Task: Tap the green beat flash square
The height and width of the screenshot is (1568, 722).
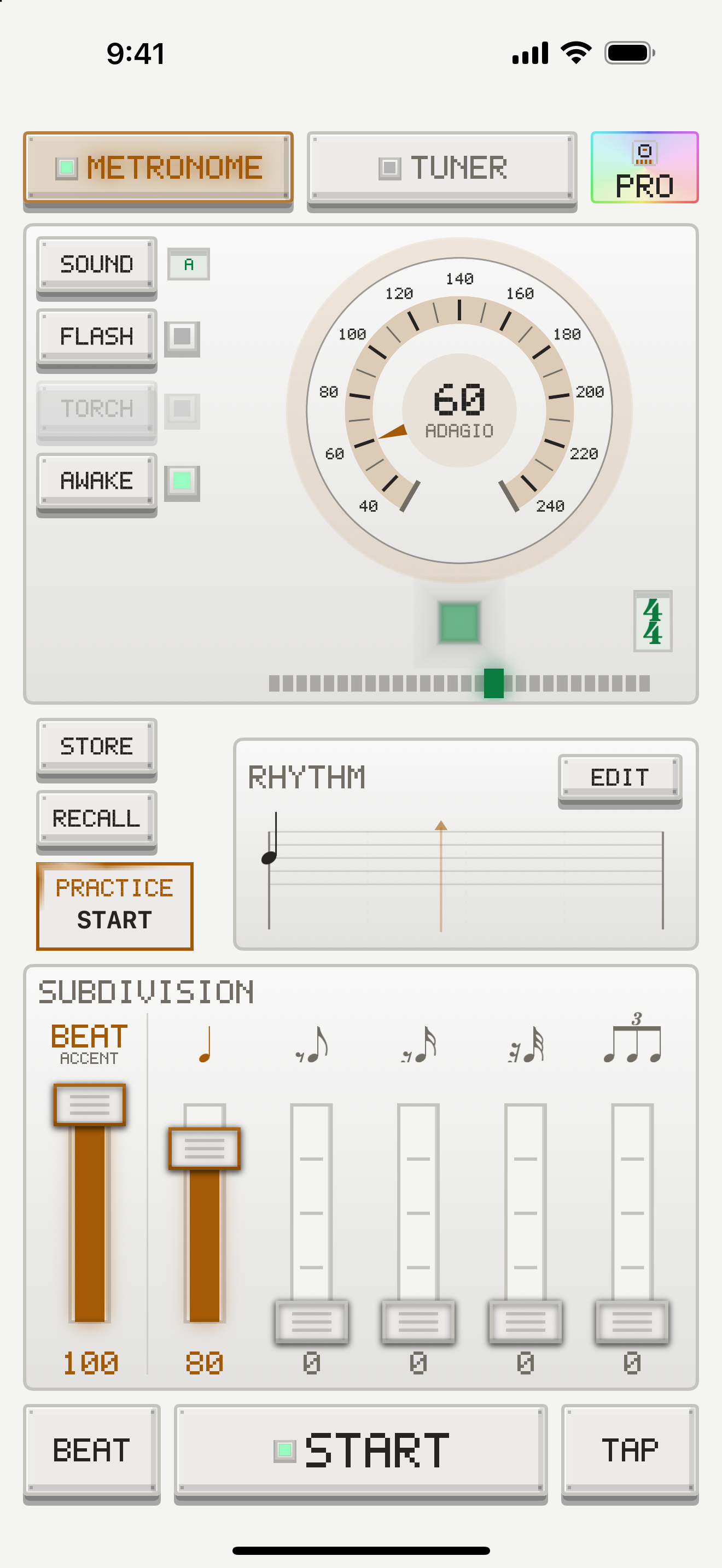Action: click(459, 622)
